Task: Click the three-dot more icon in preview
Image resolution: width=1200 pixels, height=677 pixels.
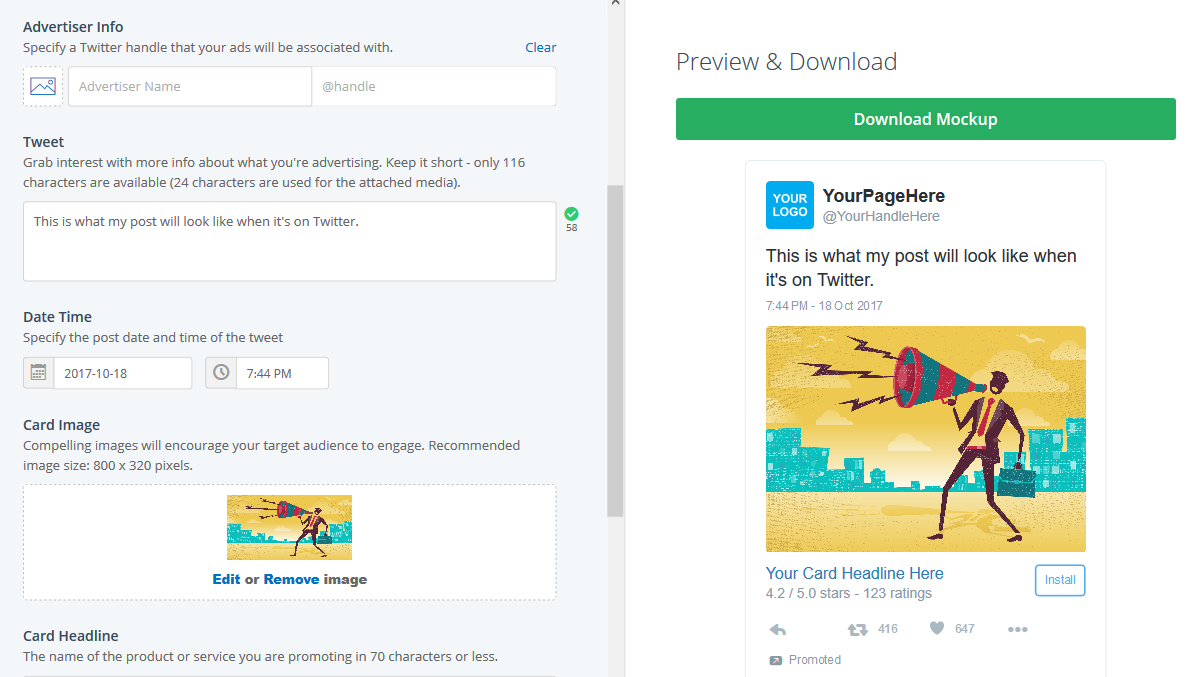Action: 1018,629
